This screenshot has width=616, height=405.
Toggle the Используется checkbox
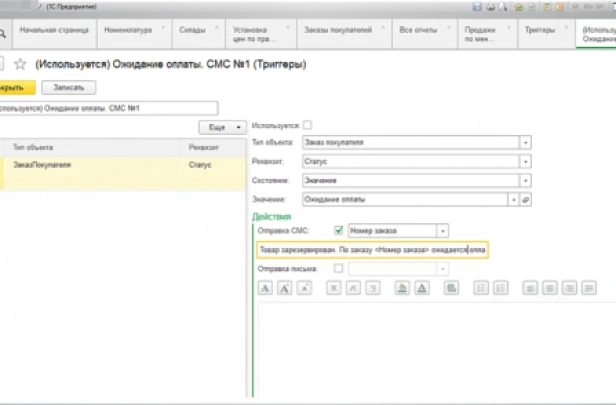[x=307, y=125]
